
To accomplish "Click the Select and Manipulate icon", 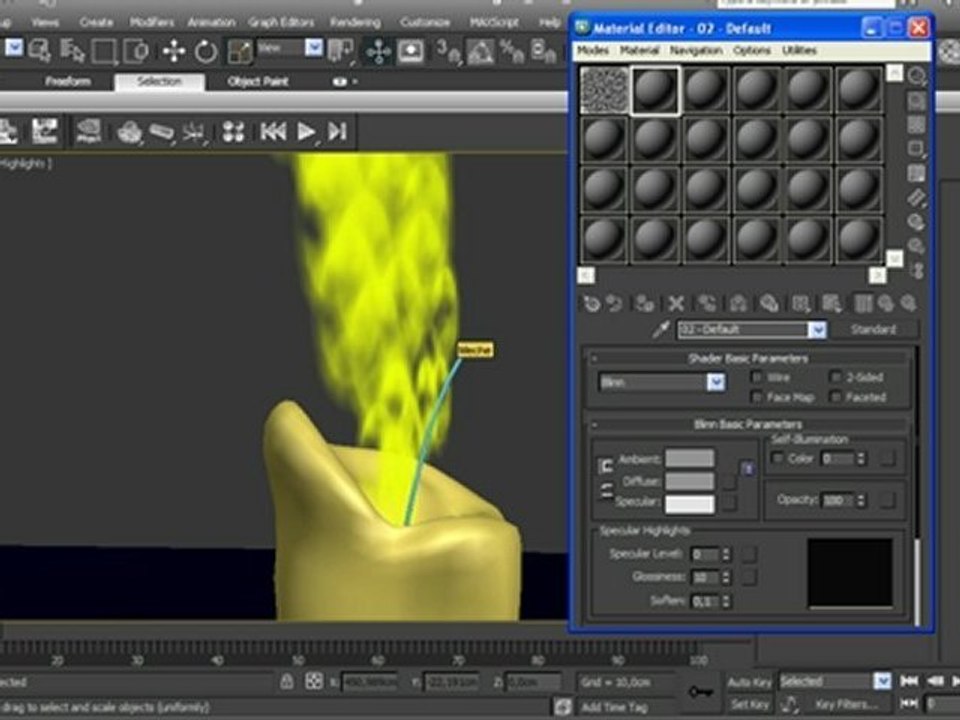I will [x=378, y=51].
